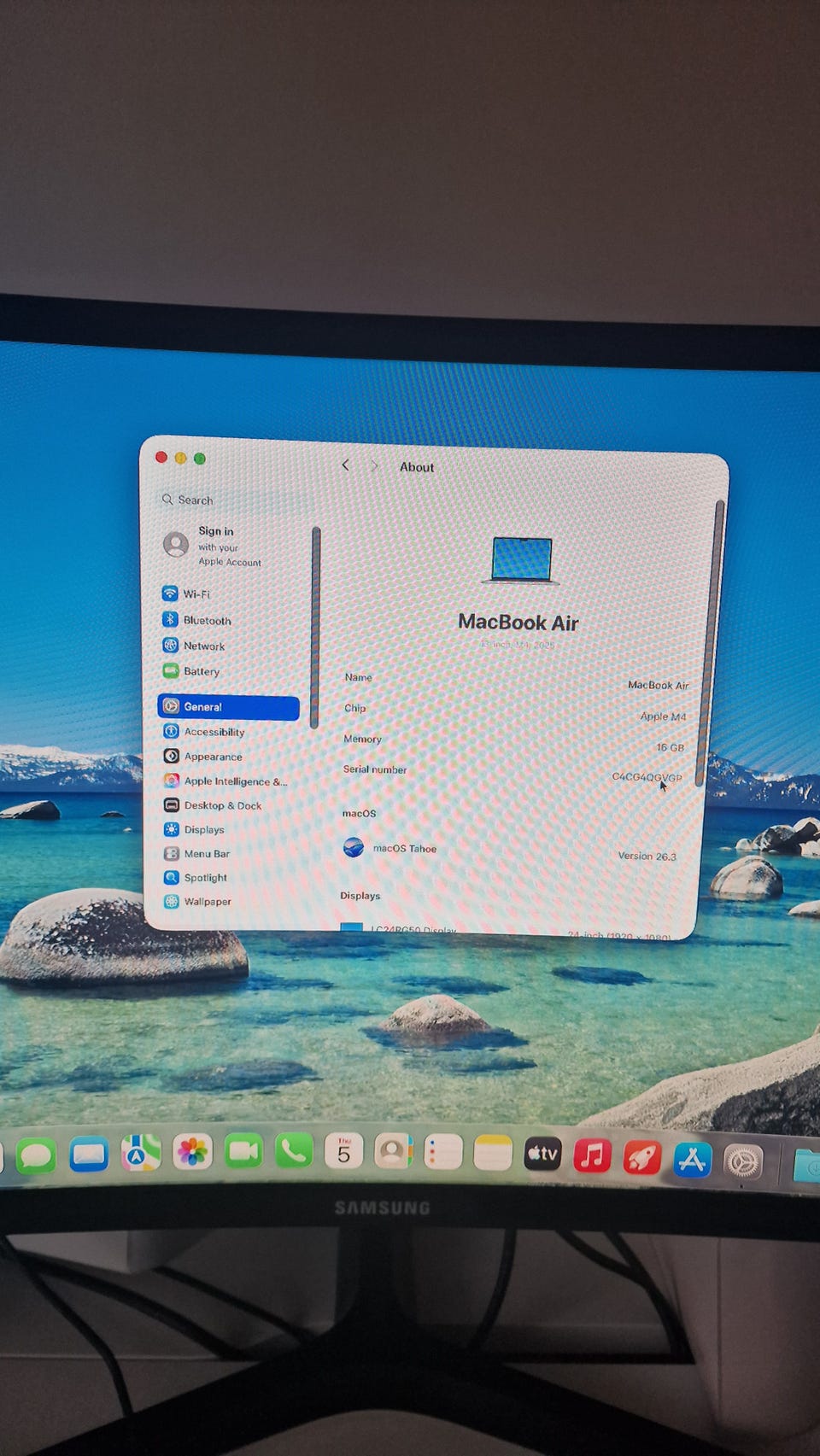
Task: Open FaceTime from the Dock
Action: (243, 1152)
